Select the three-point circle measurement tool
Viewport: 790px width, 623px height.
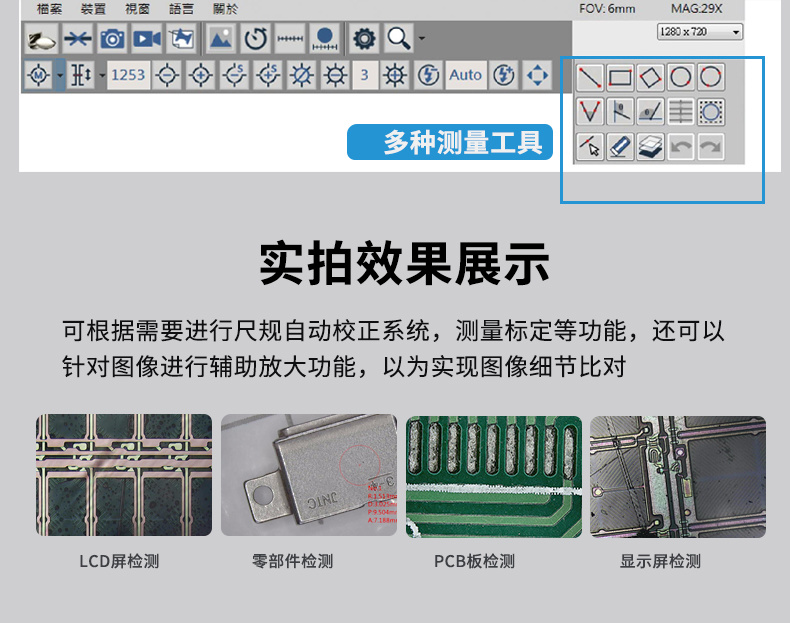click(711, 77)
